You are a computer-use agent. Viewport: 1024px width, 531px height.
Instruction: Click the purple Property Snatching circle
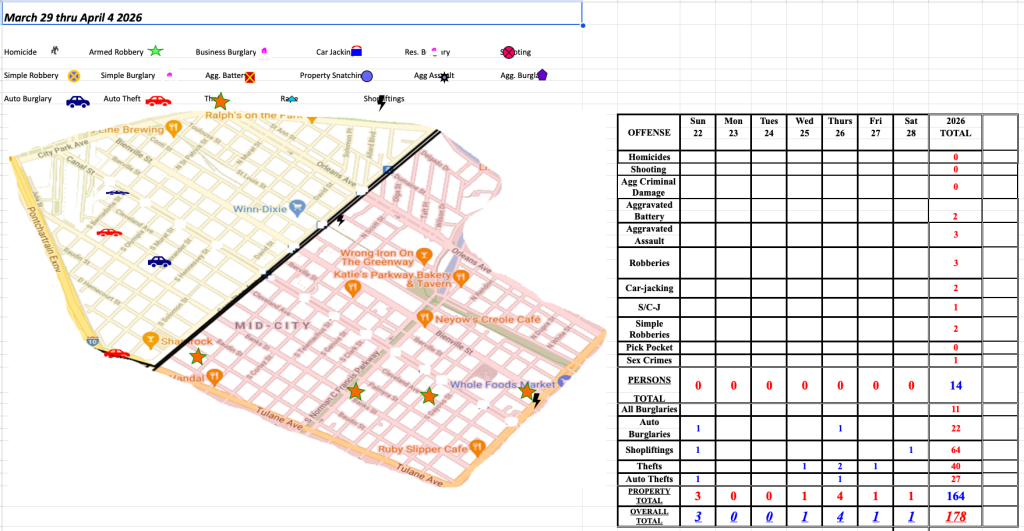(x=367, y=76)
